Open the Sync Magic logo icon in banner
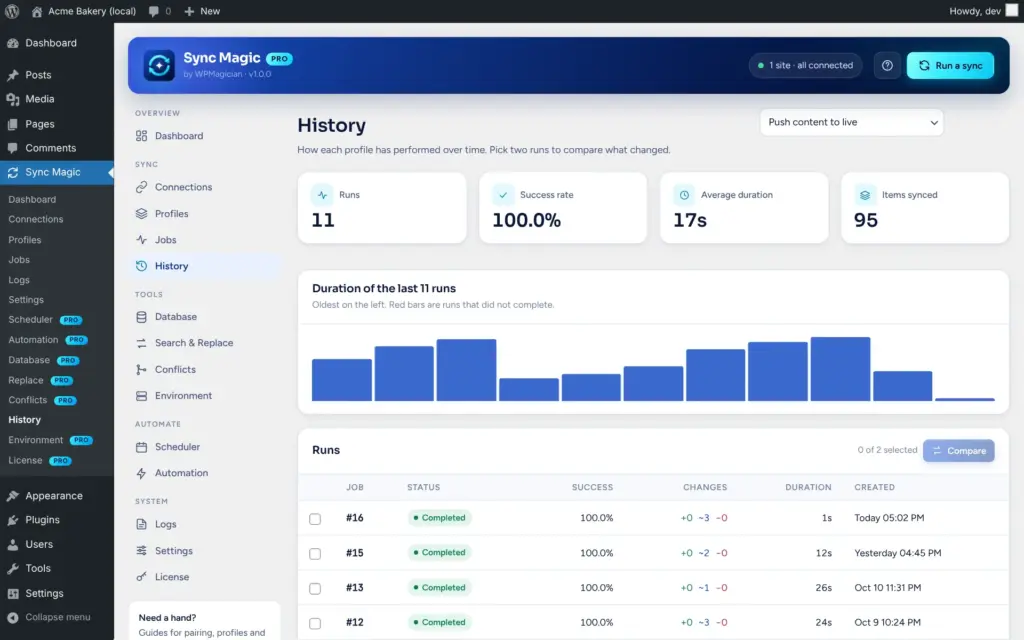The image size is (1024, 640). coord(159,65)
